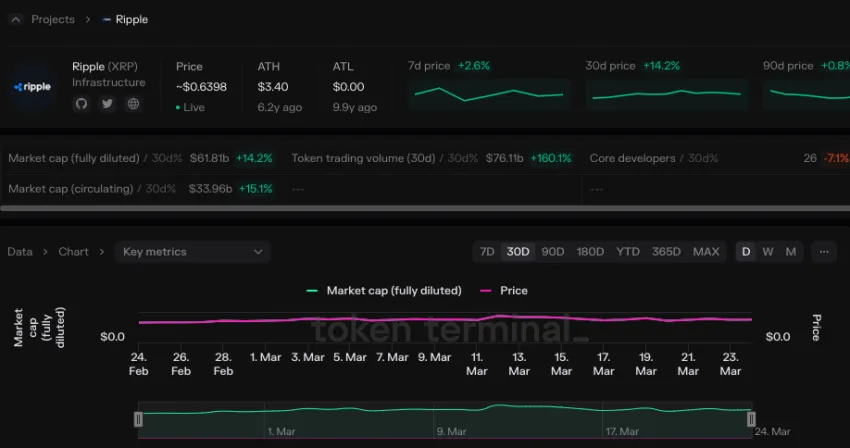Click the Core developers metric
The width and height of the screenshot is (850, 448).
click(x=719, y=158)
